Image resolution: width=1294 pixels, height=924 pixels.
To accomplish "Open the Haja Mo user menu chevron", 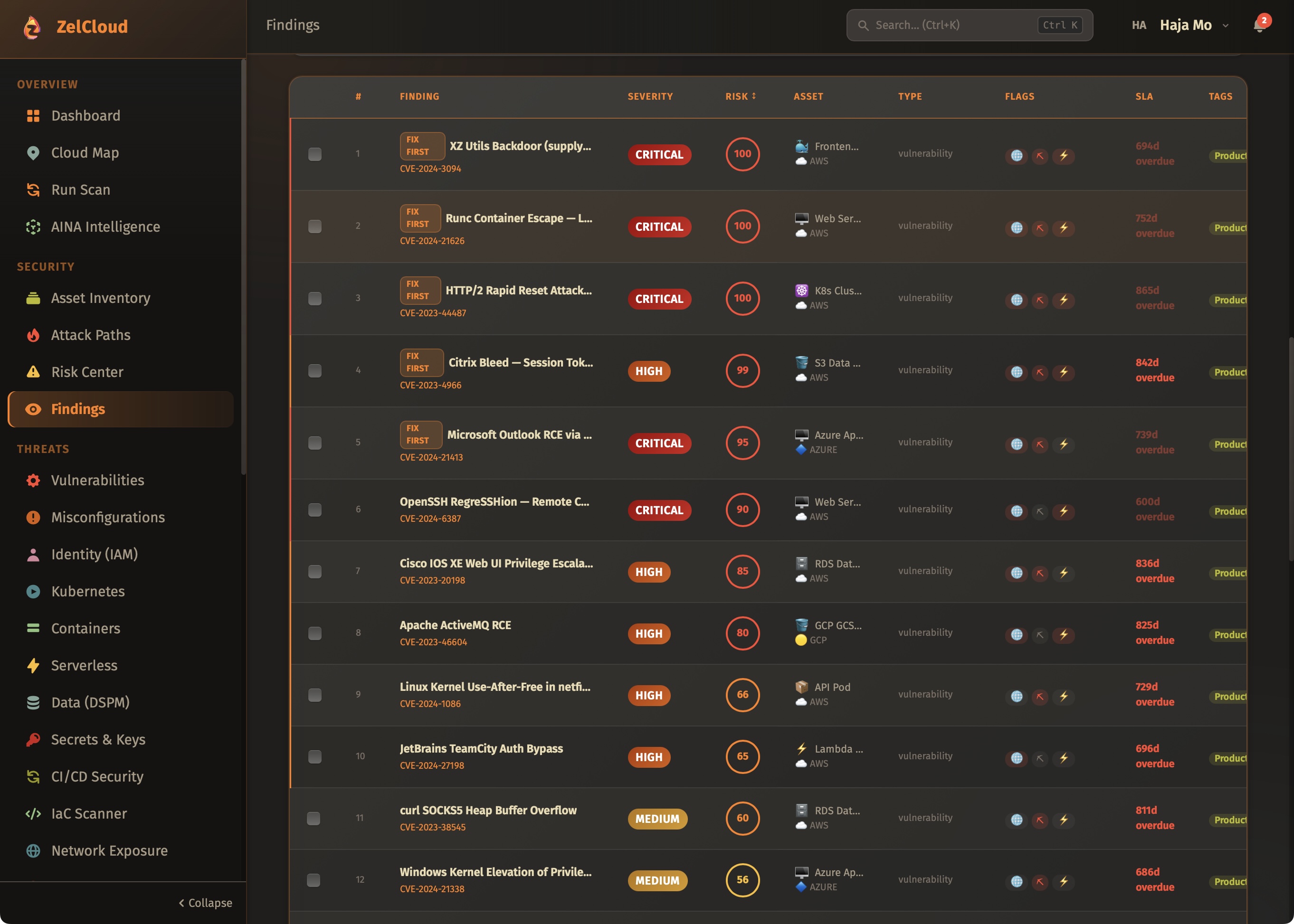I will (1226, 26).
